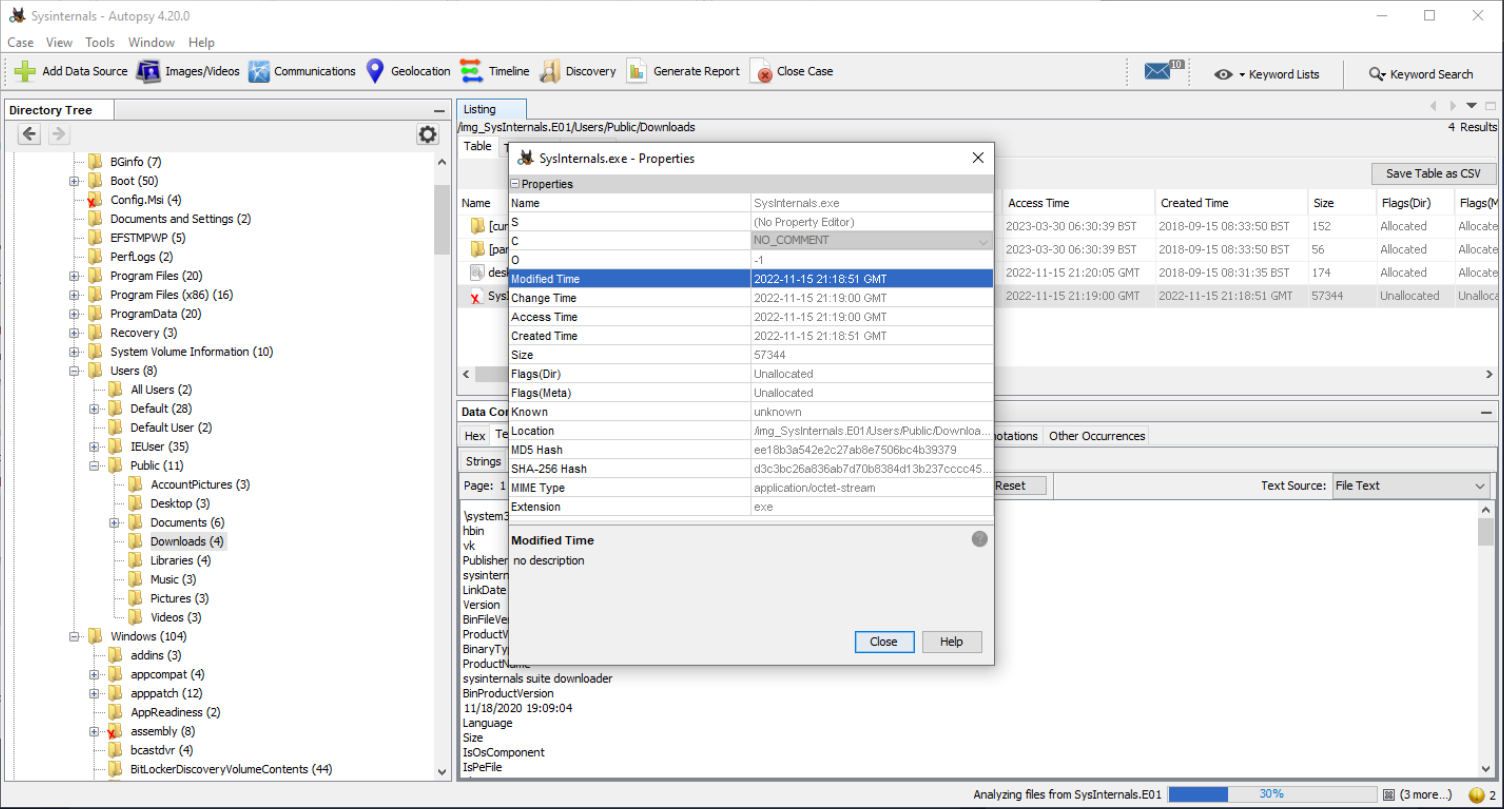Viewport: 1504px width, 809px height.
Task: Click Save Table as CSV
Action: tap(1434, 173)
